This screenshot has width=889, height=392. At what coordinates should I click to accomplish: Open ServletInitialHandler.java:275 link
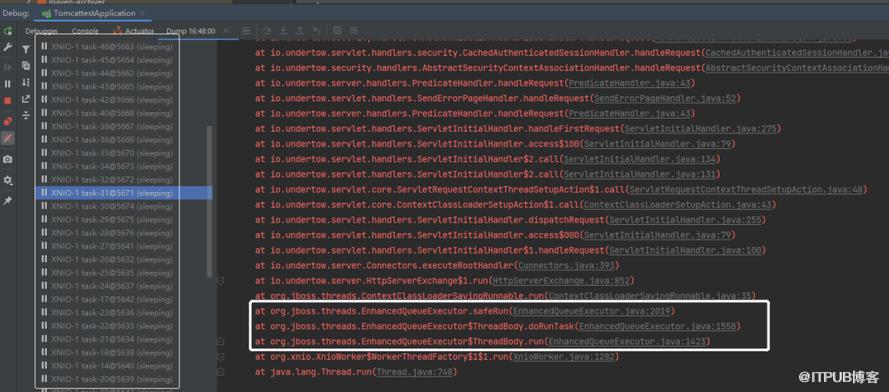tap(700, 129)
